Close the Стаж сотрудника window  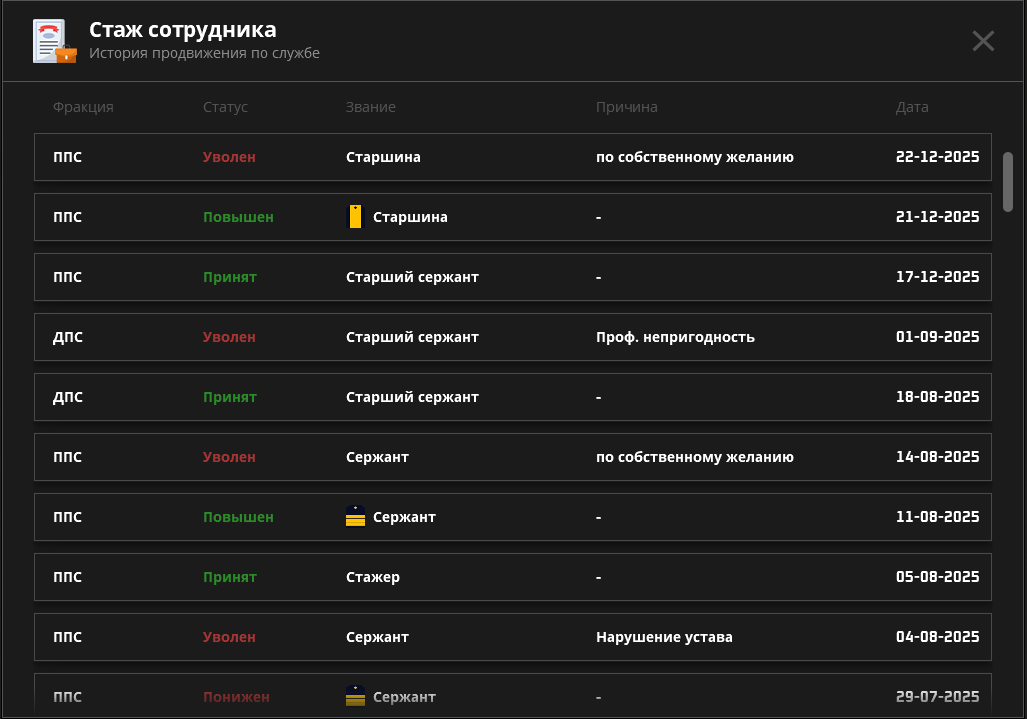983,41
